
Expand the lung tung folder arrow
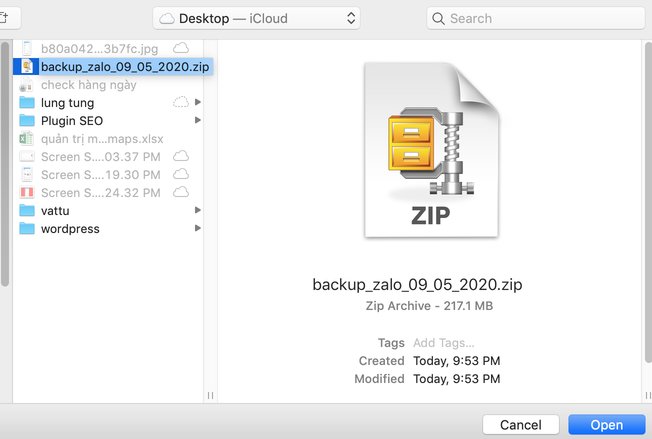click(x=198, y=103)
